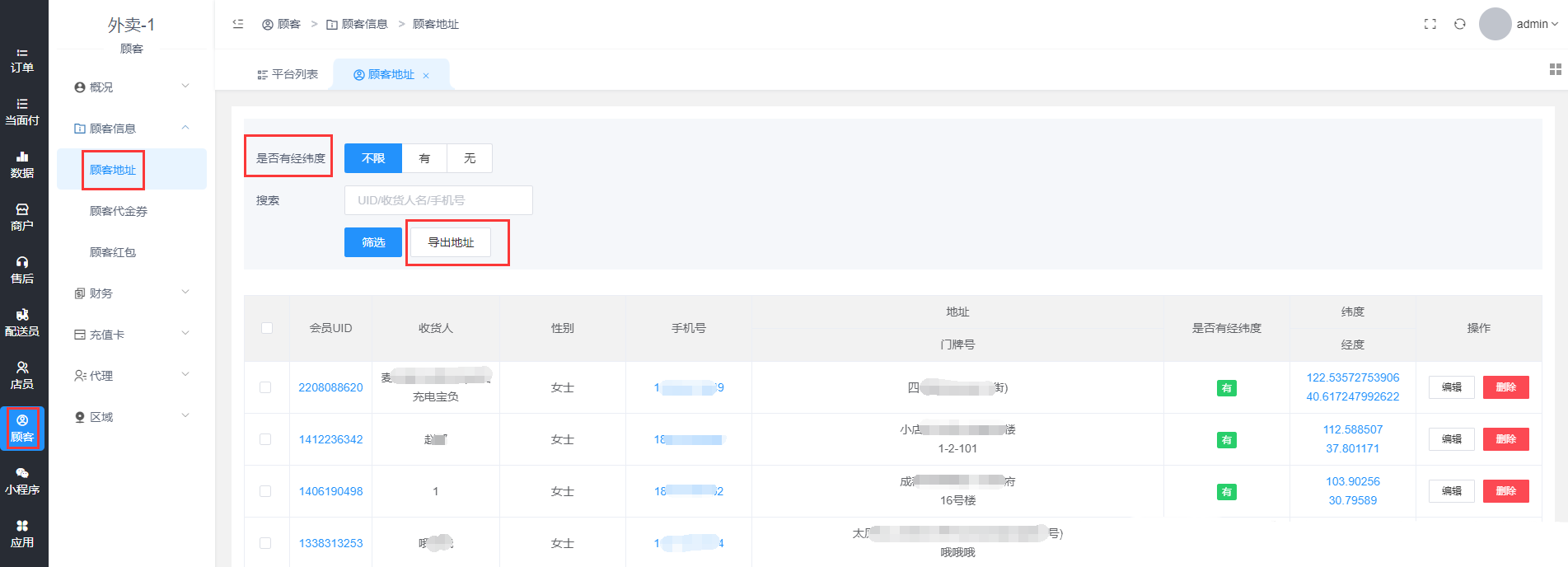This screenshot has width=1568, height=567.
Task: Go to 商户 merchant section icon
Action: [x=22, y=218]
